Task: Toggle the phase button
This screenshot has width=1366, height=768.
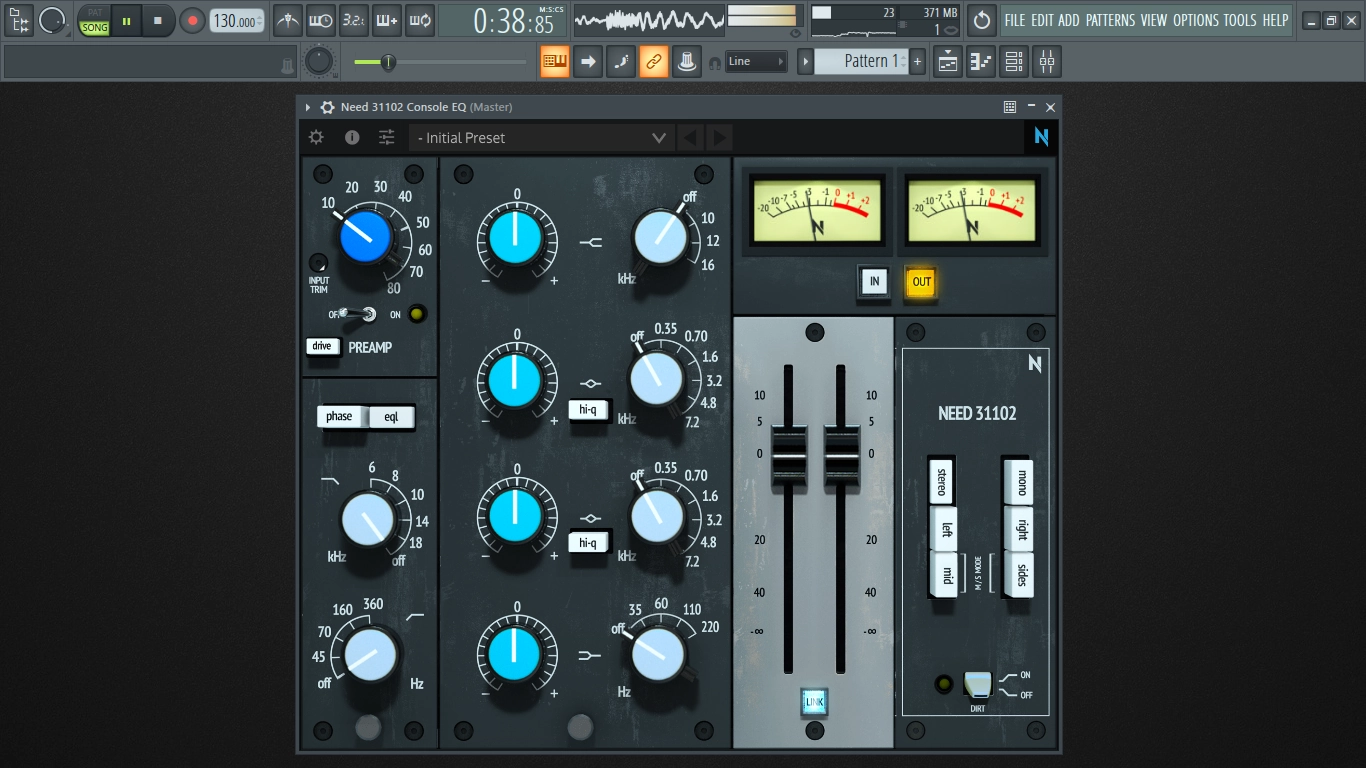Action: [x=339, y=417]
